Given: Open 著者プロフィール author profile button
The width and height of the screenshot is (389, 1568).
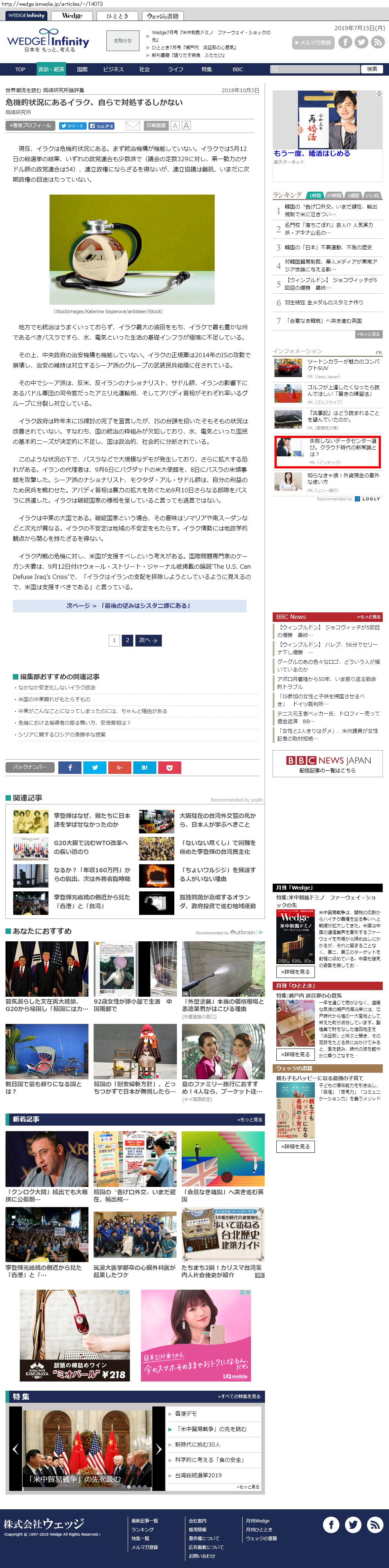Looking at the screenshot, I should point(30,126).
